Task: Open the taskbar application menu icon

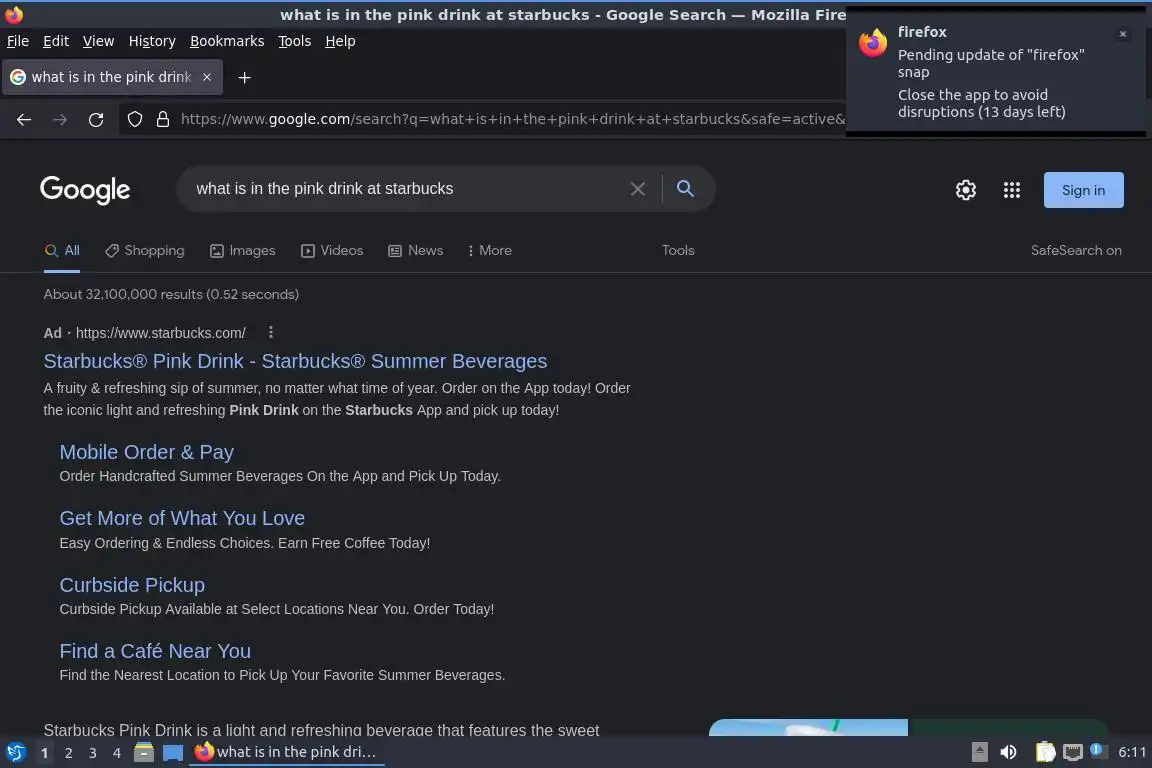Action: click(16, 753)
